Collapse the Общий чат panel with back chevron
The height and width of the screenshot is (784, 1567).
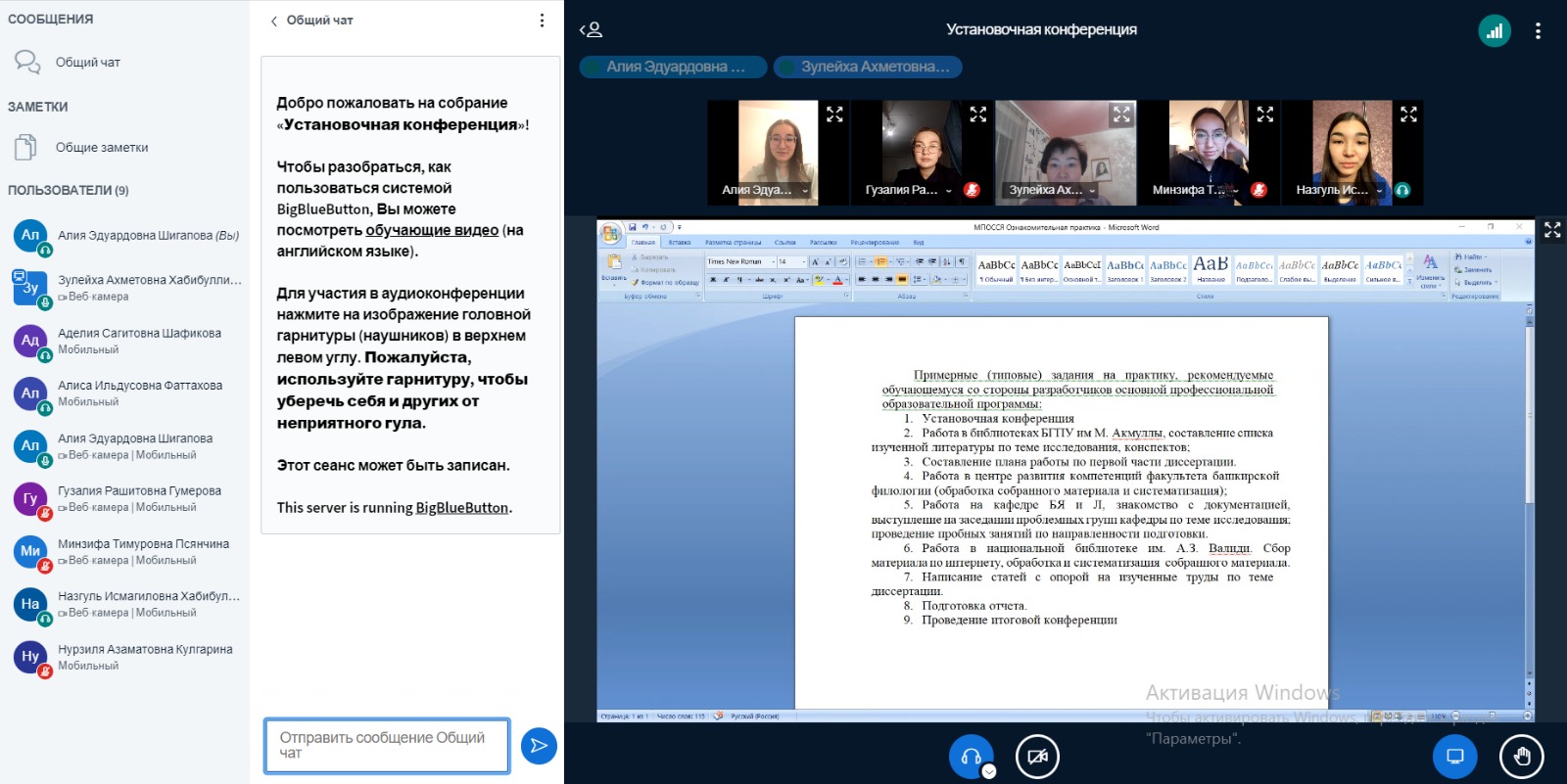pos(274,21)
